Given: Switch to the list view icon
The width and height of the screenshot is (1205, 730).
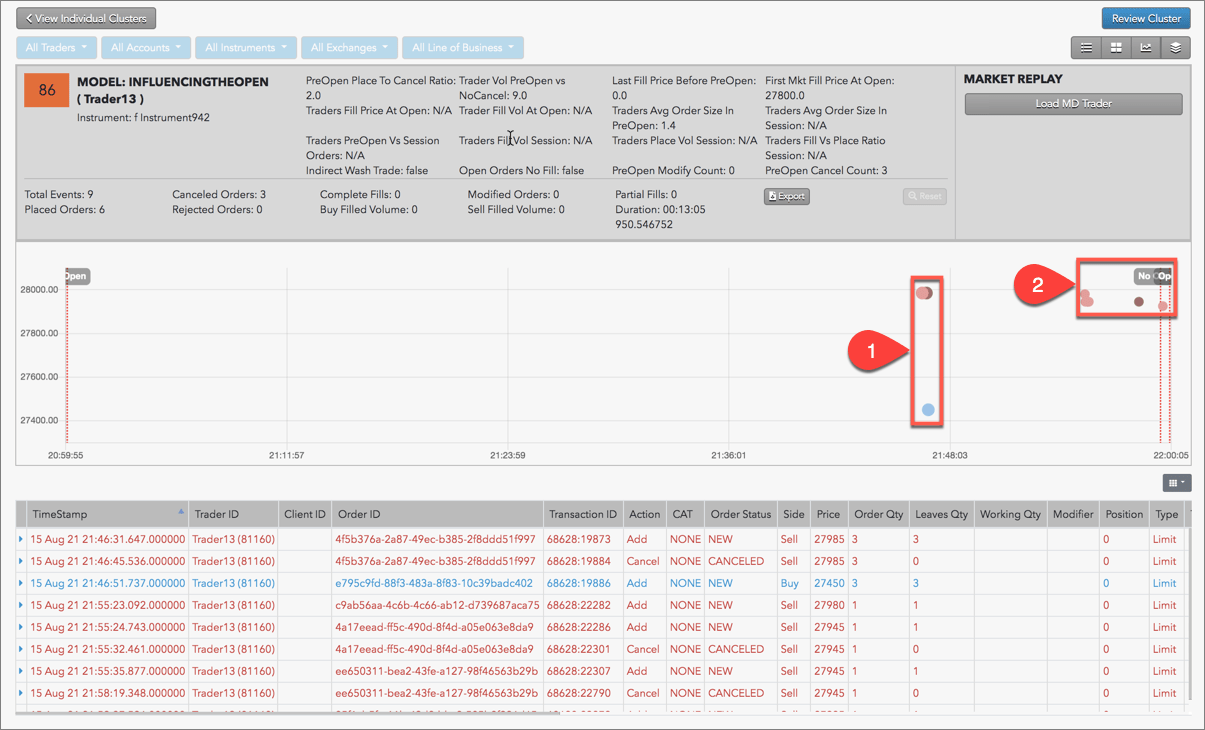Looking at the screenshot, I should pyautogui.click(x=1085, y=47).
